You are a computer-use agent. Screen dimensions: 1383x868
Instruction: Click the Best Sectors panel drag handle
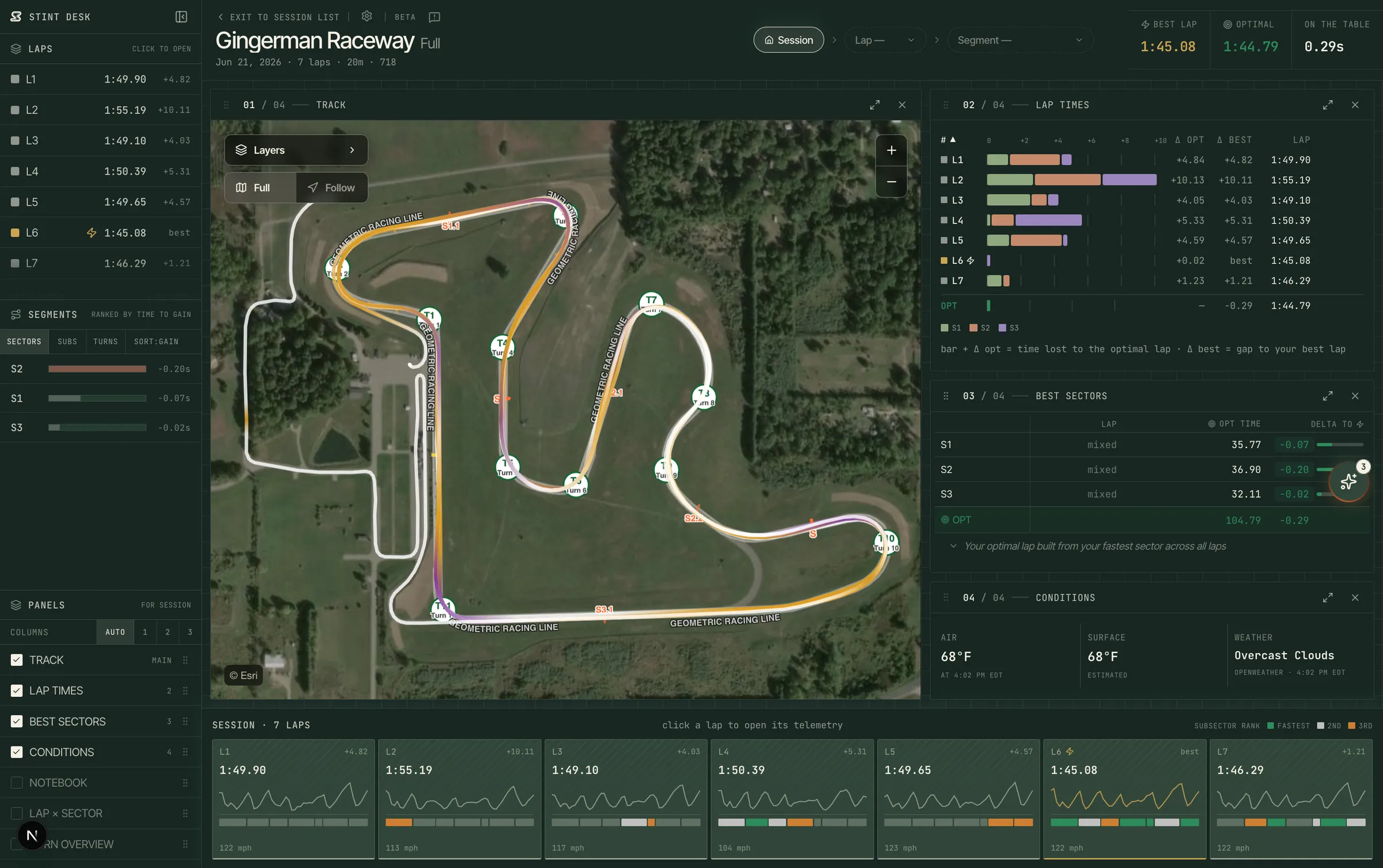tap(946, 396)
